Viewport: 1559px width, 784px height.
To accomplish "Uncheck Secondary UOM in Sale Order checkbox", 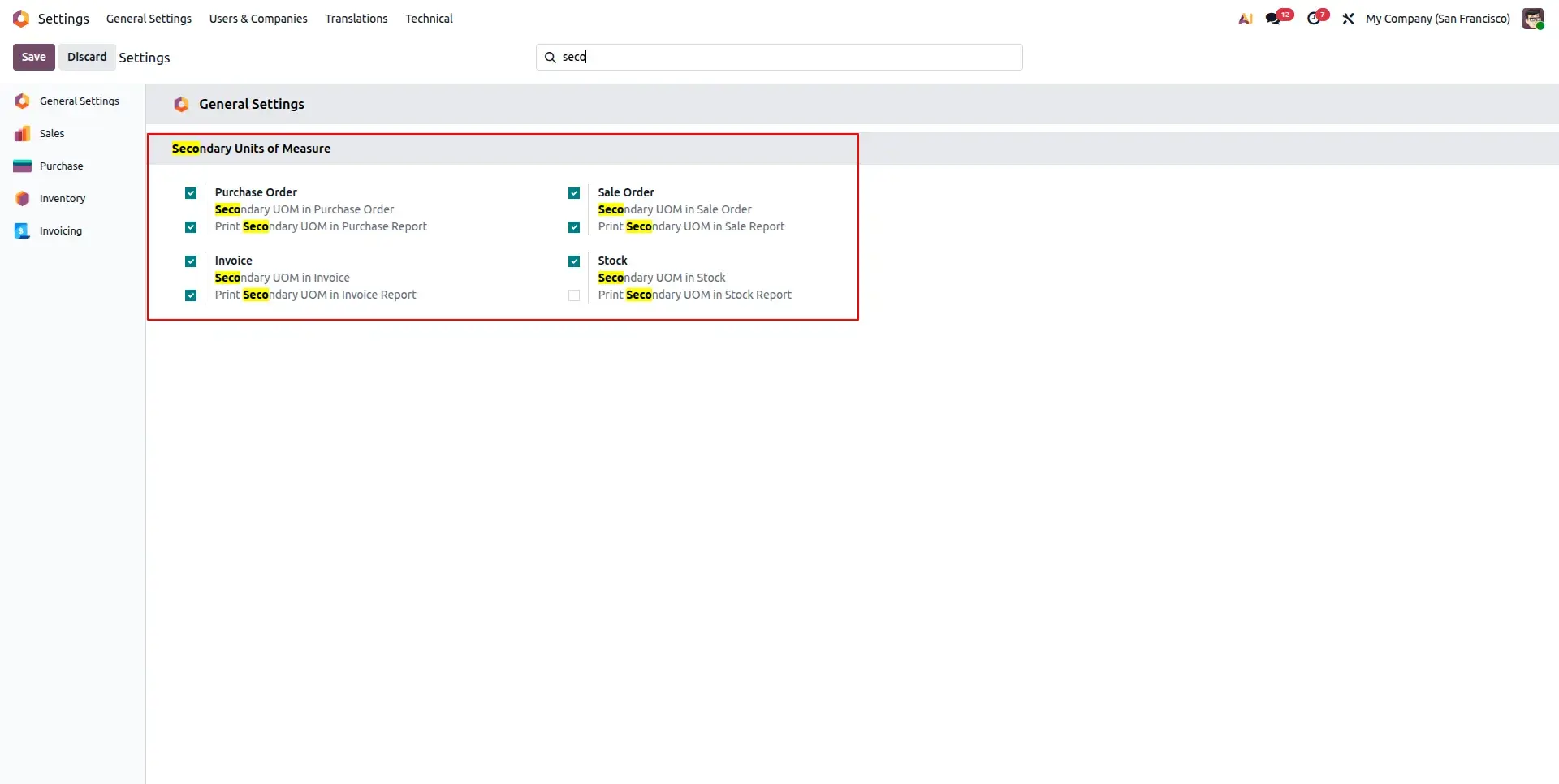I will point(574,193).
